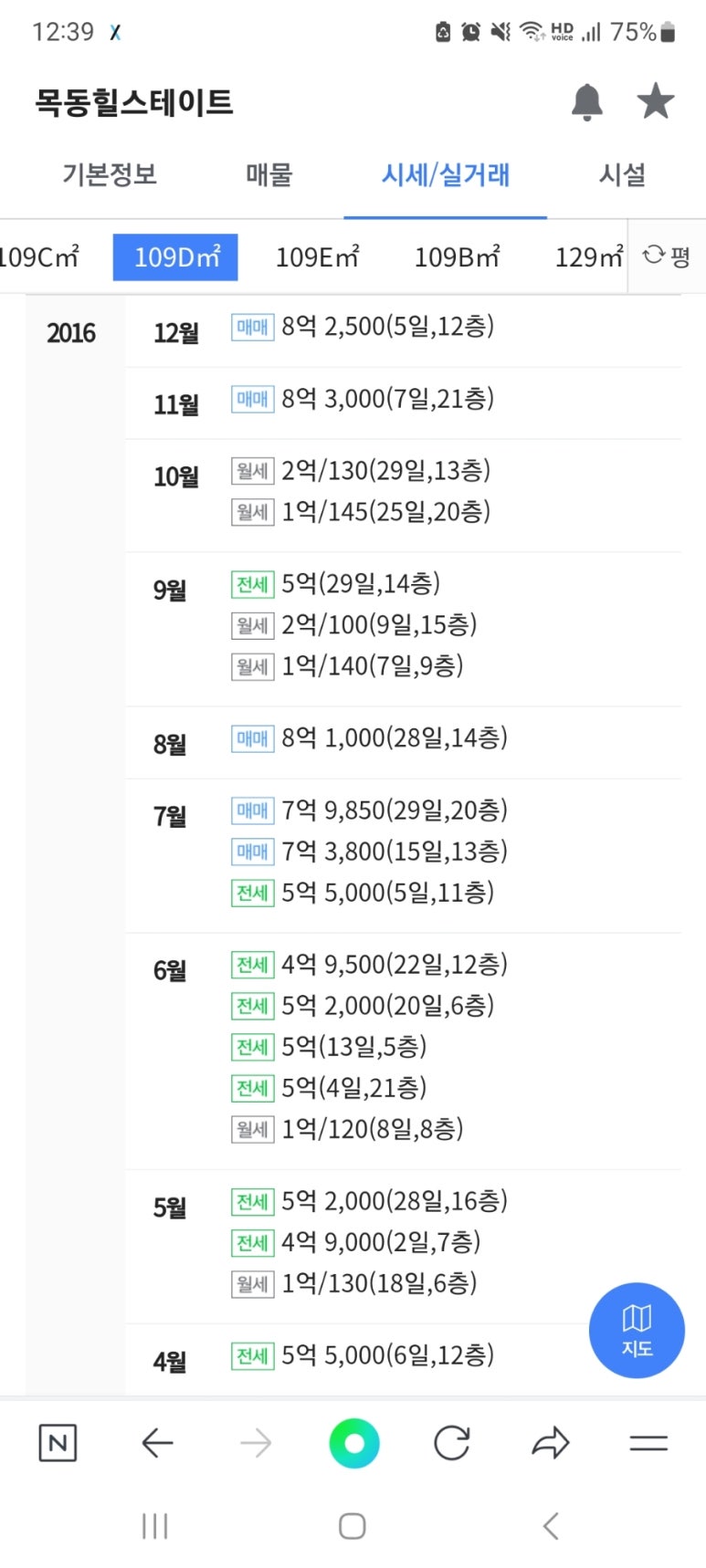Open the blue 지도 map button

pyautogui.click(x=637, y=1331)
